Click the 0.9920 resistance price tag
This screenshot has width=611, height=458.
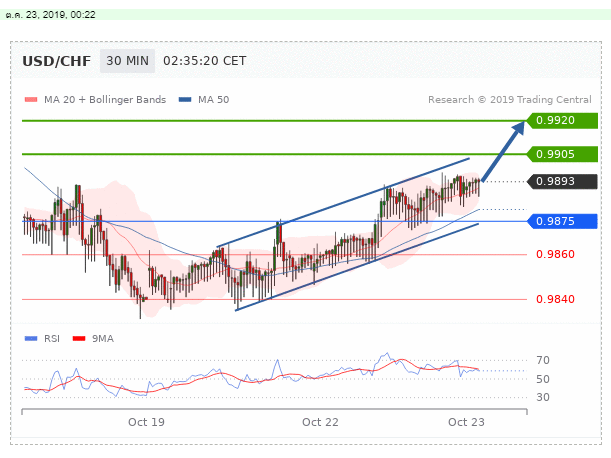pos(562,120)
